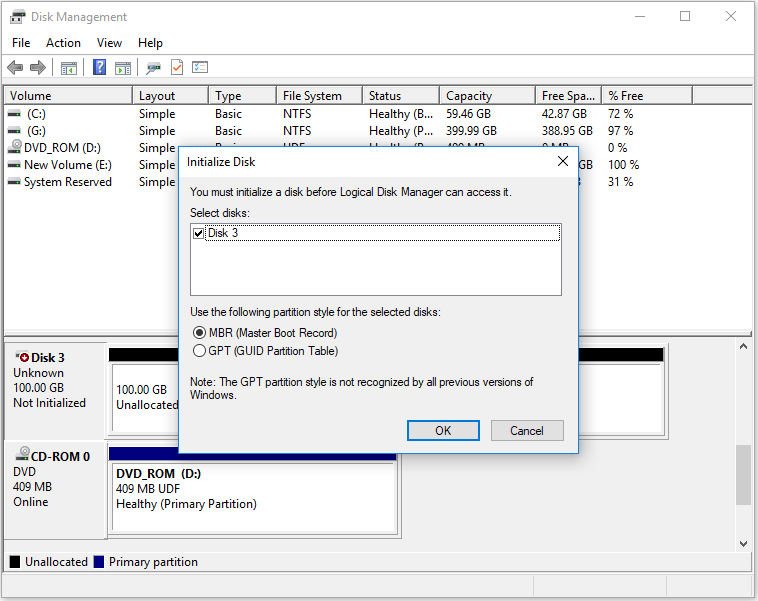The height and width of the screenshot is (601, 758).
Task: Sort by the File System column header
Action: click(320, 96)
